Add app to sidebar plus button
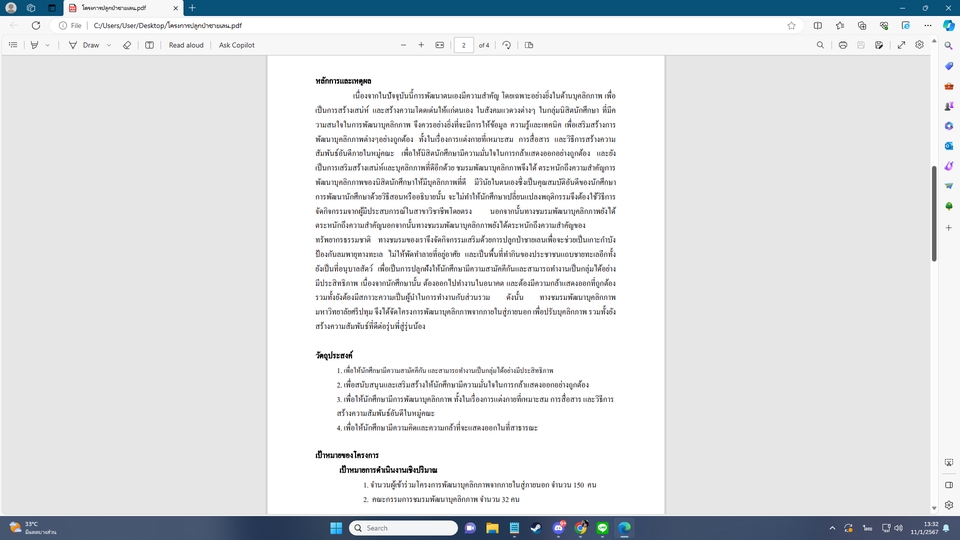960x540 pixels. tap(948, 227)
